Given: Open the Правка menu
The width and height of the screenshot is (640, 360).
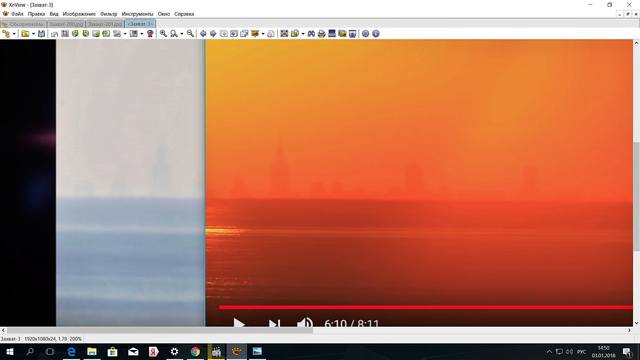Looking at the screenshot, I should point(36,14).
